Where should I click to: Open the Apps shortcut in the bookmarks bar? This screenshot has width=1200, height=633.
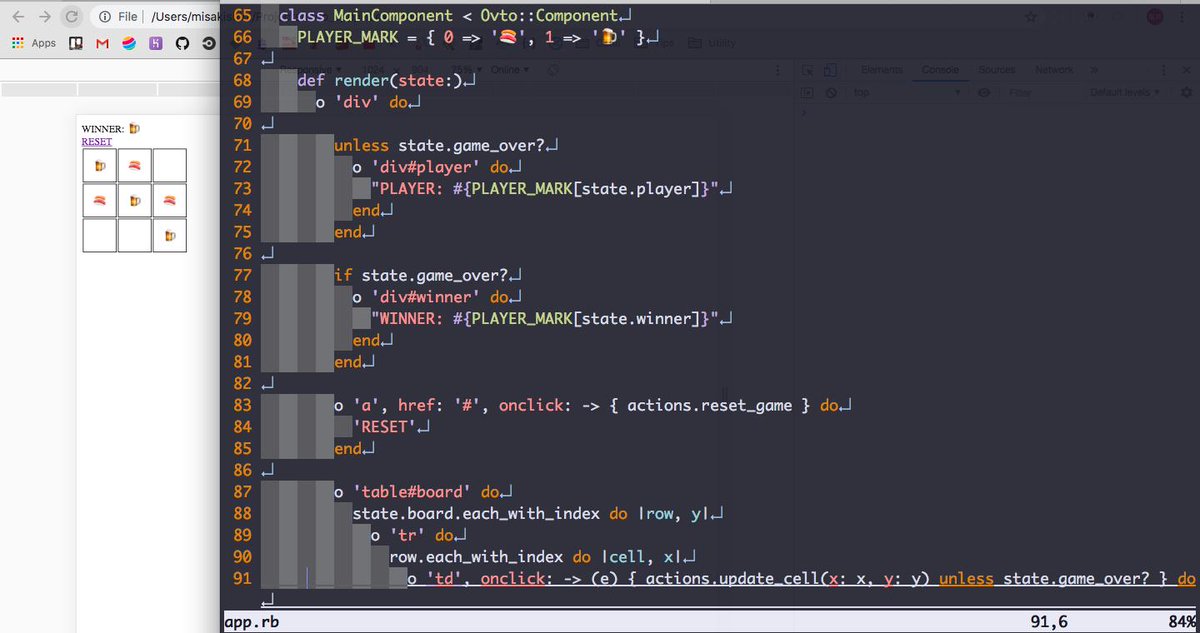point(34,44)
